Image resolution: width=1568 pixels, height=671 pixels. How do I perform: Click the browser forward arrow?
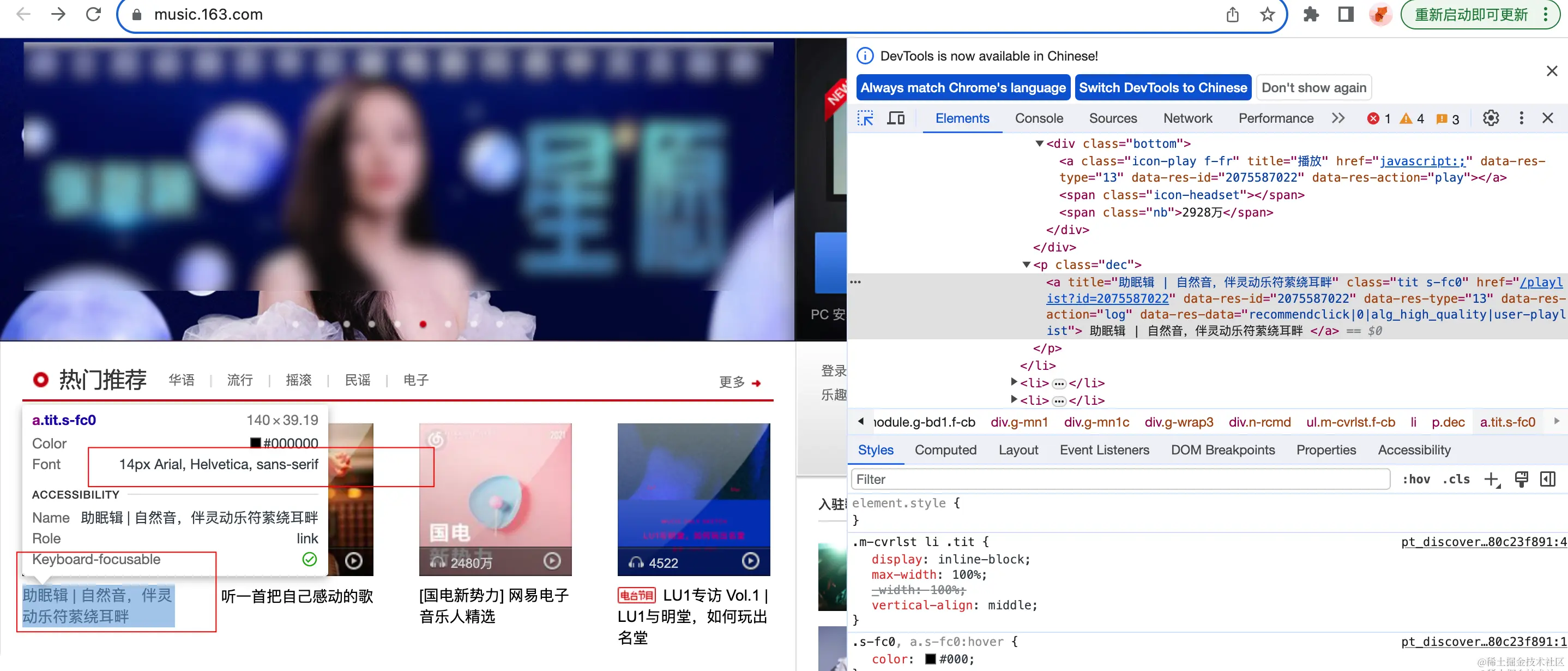[58, 14]
